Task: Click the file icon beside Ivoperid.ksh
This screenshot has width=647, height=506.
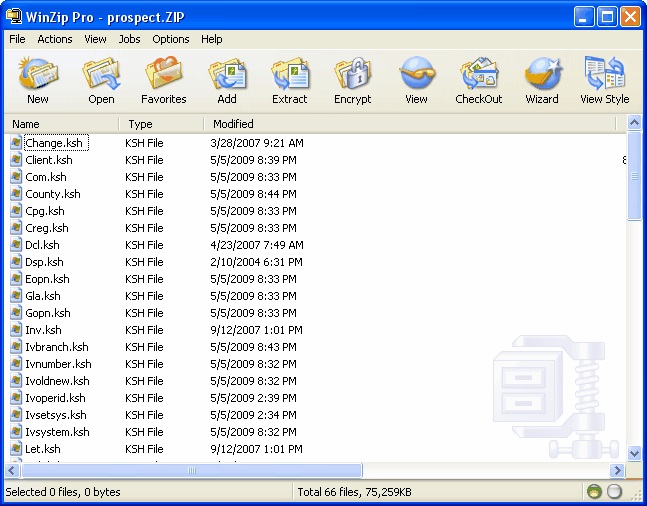Action: (16, 398)
